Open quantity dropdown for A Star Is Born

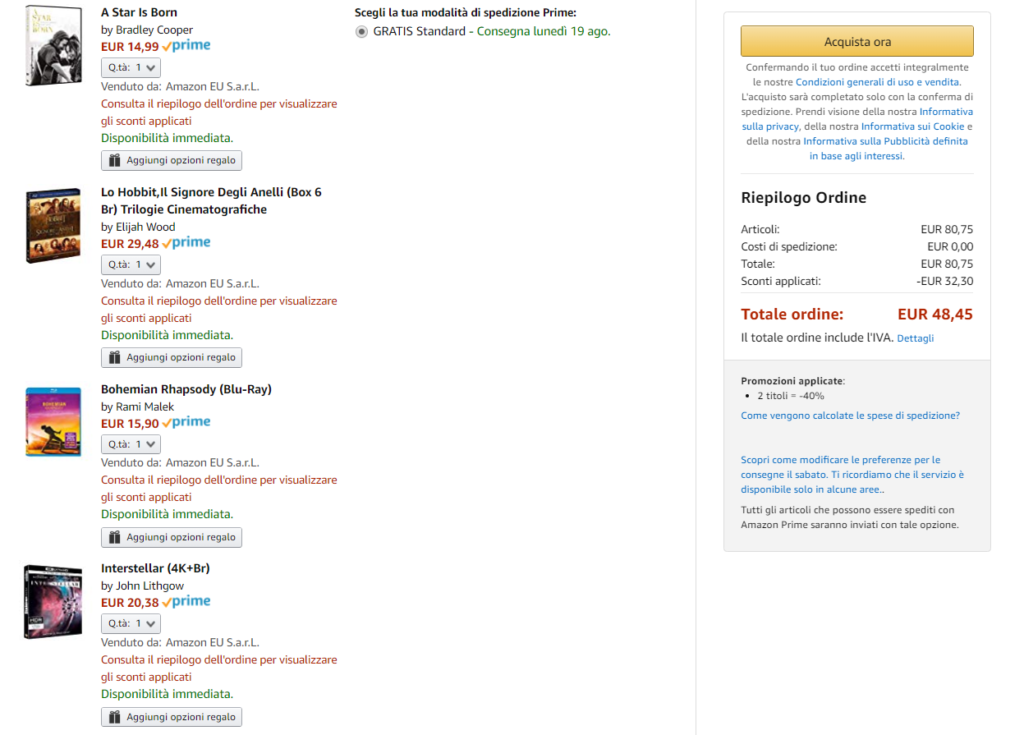(131, 68)
